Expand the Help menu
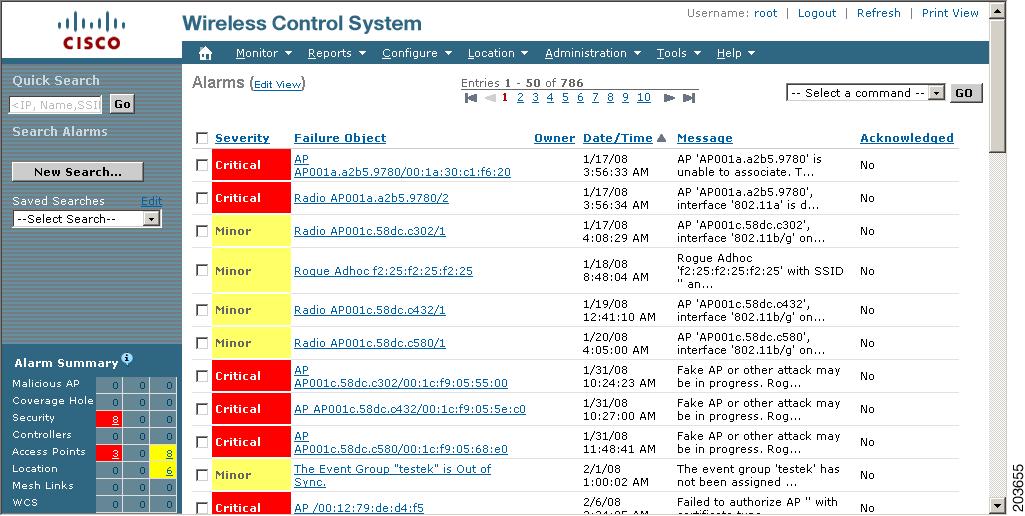Screen dimensions: 1025x516 [735, 54]
